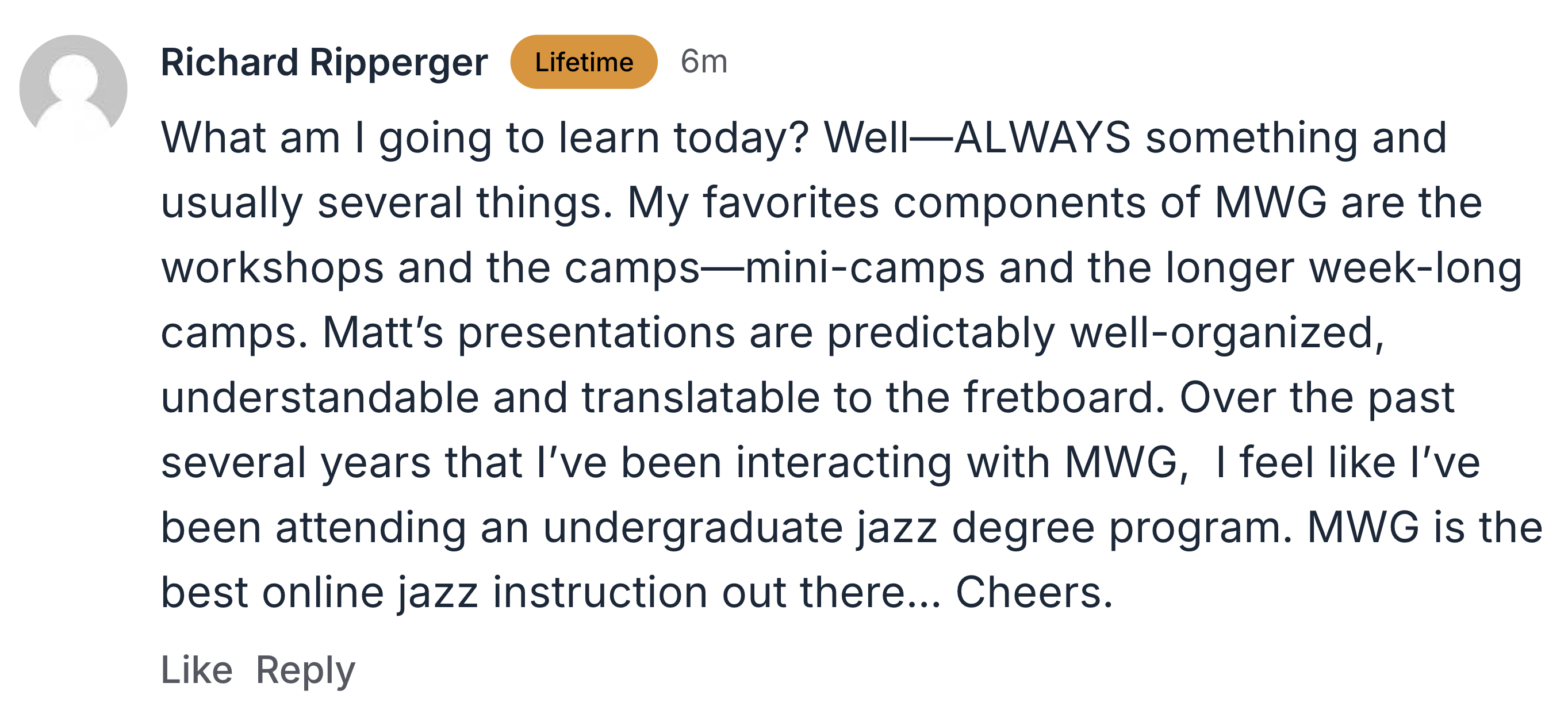Click 'usually several things' in the comment
1568x706 pixels.
click(386, 204)
